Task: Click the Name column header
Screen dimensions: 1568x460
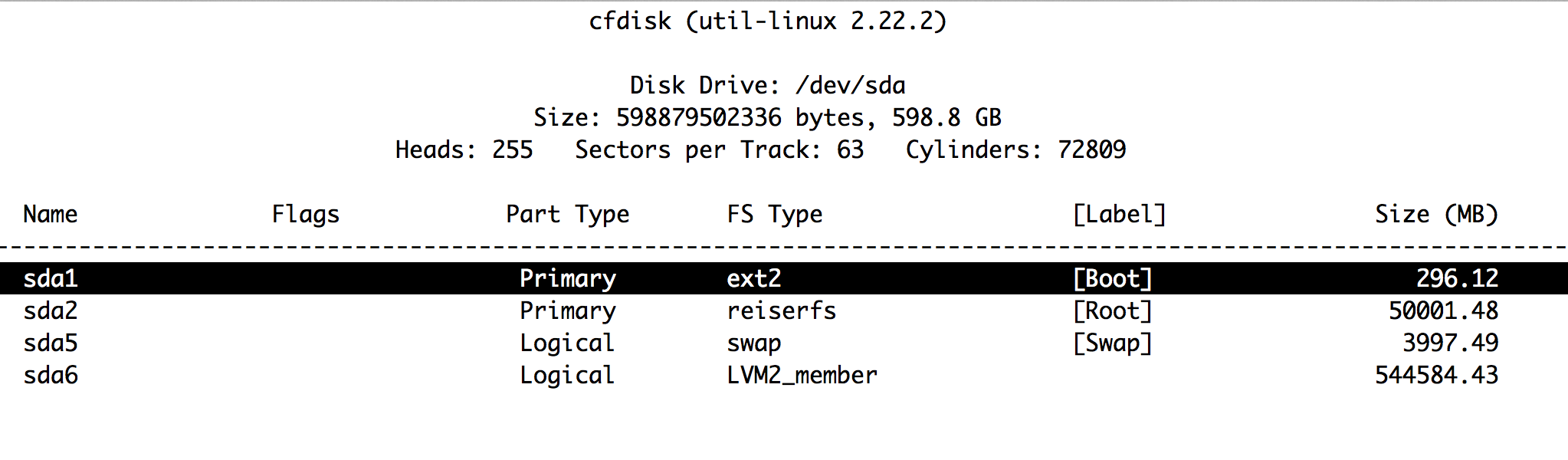Action: (x=51, y=214)
